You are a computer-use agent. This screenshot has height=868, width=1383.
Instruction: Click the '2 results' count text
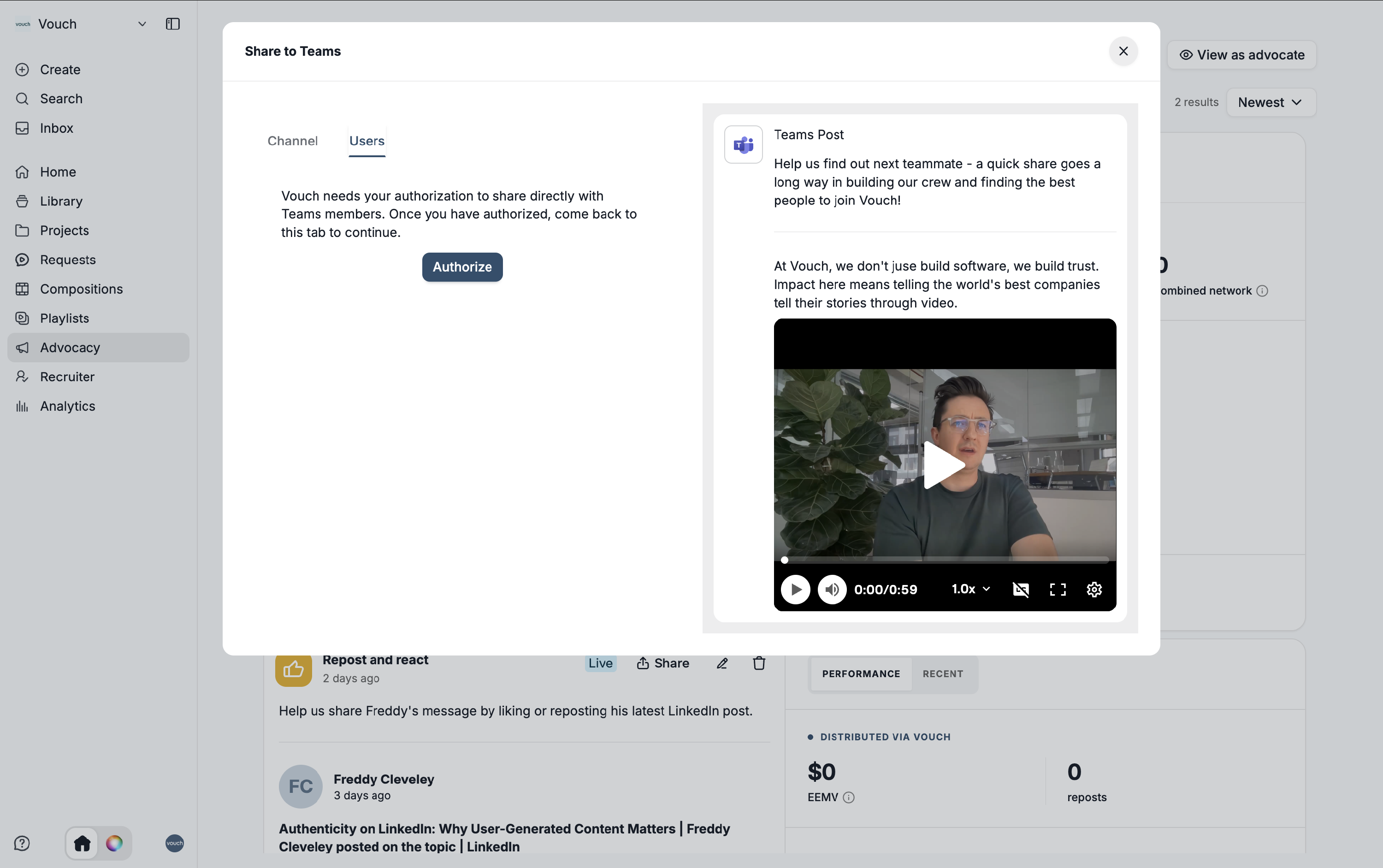pos(1196,102)
